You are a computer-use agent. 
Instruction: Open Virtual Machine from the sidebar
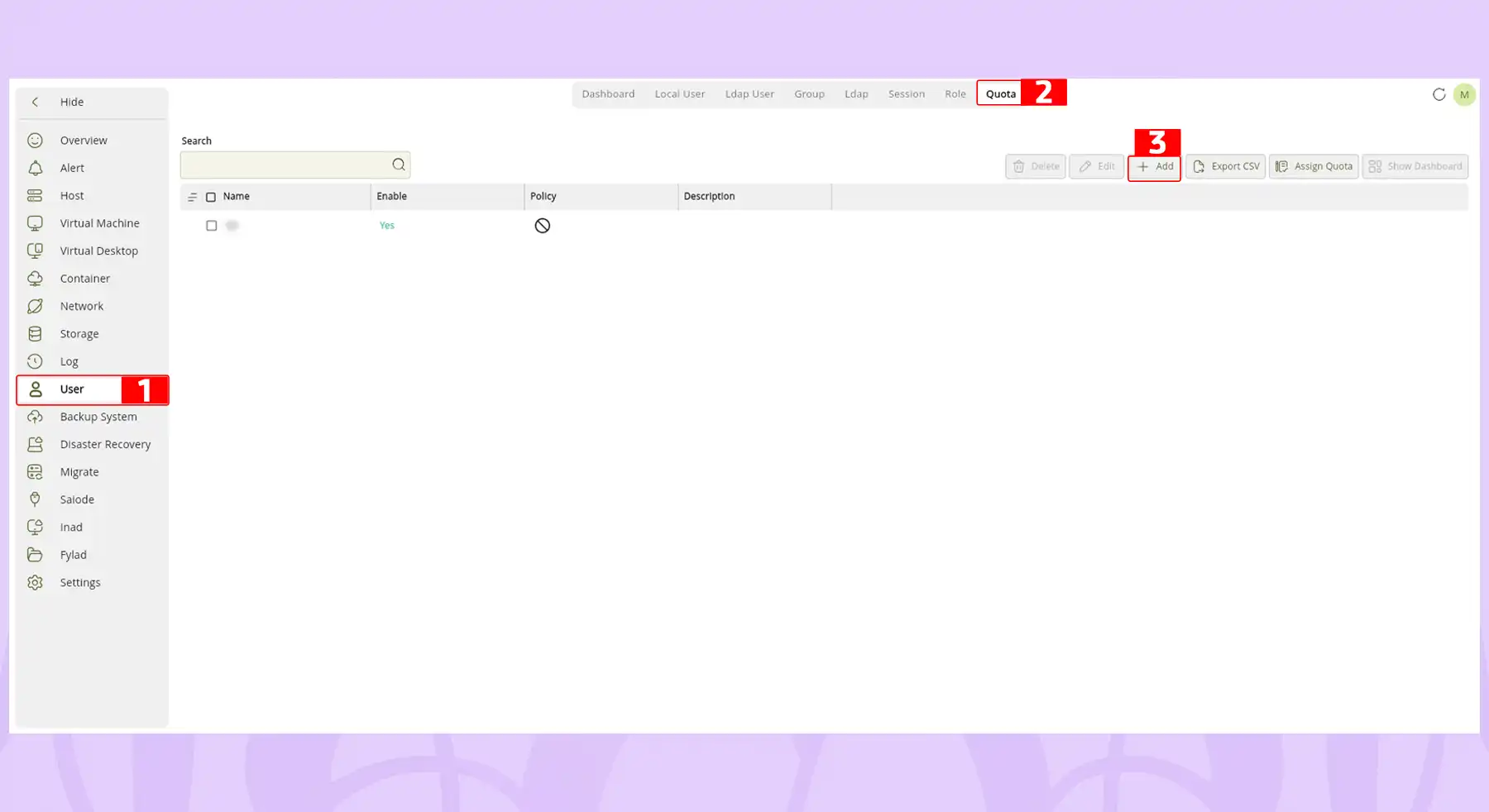click(99, 223)
